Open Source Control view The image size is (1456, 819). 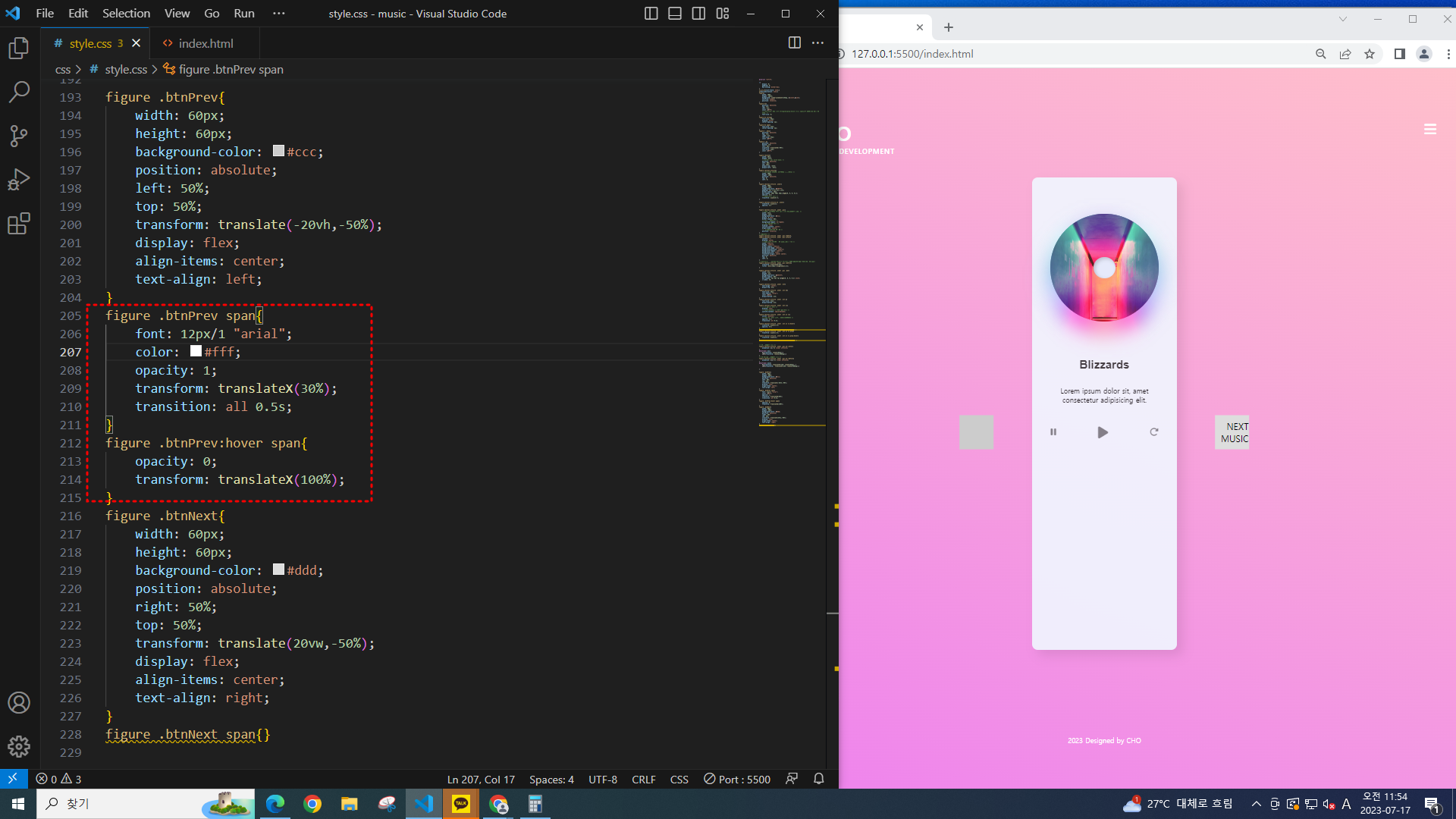[19, 136]
